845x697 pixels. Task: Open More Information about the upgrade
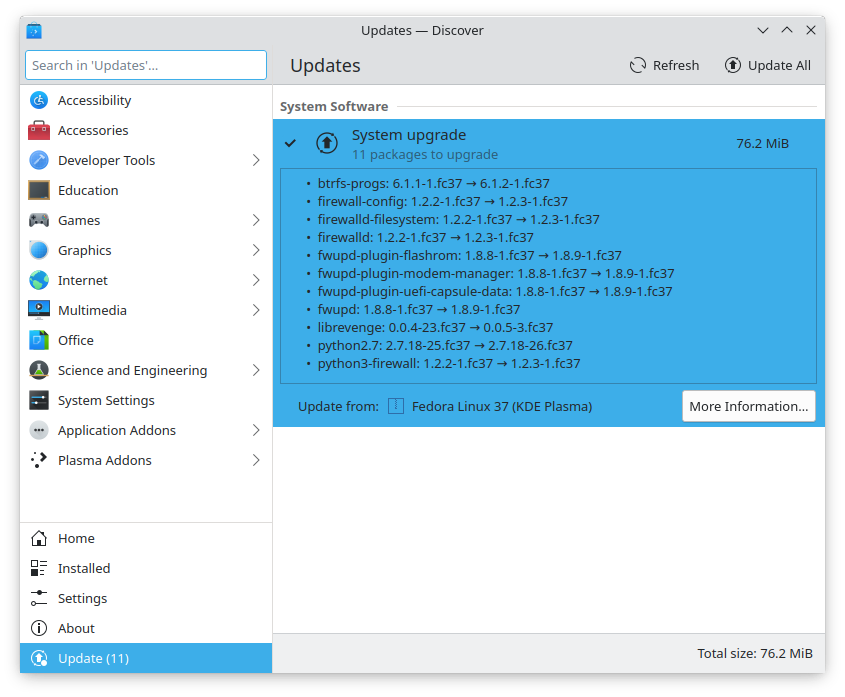click(x=748, y=406)
